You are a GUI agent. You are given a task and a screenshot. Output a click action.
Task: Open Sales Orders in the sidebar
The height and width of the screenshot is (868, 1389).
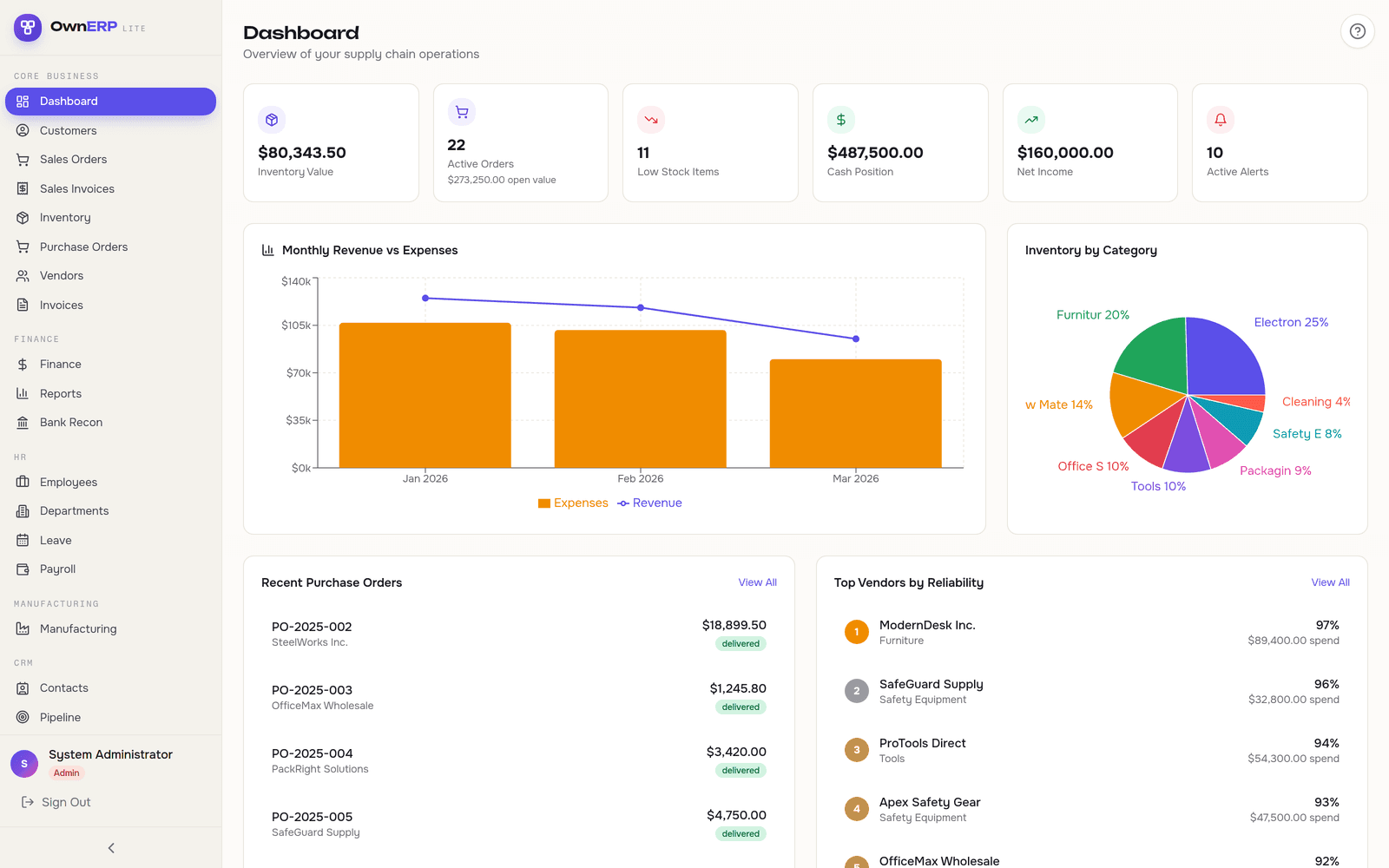(110, 160)
